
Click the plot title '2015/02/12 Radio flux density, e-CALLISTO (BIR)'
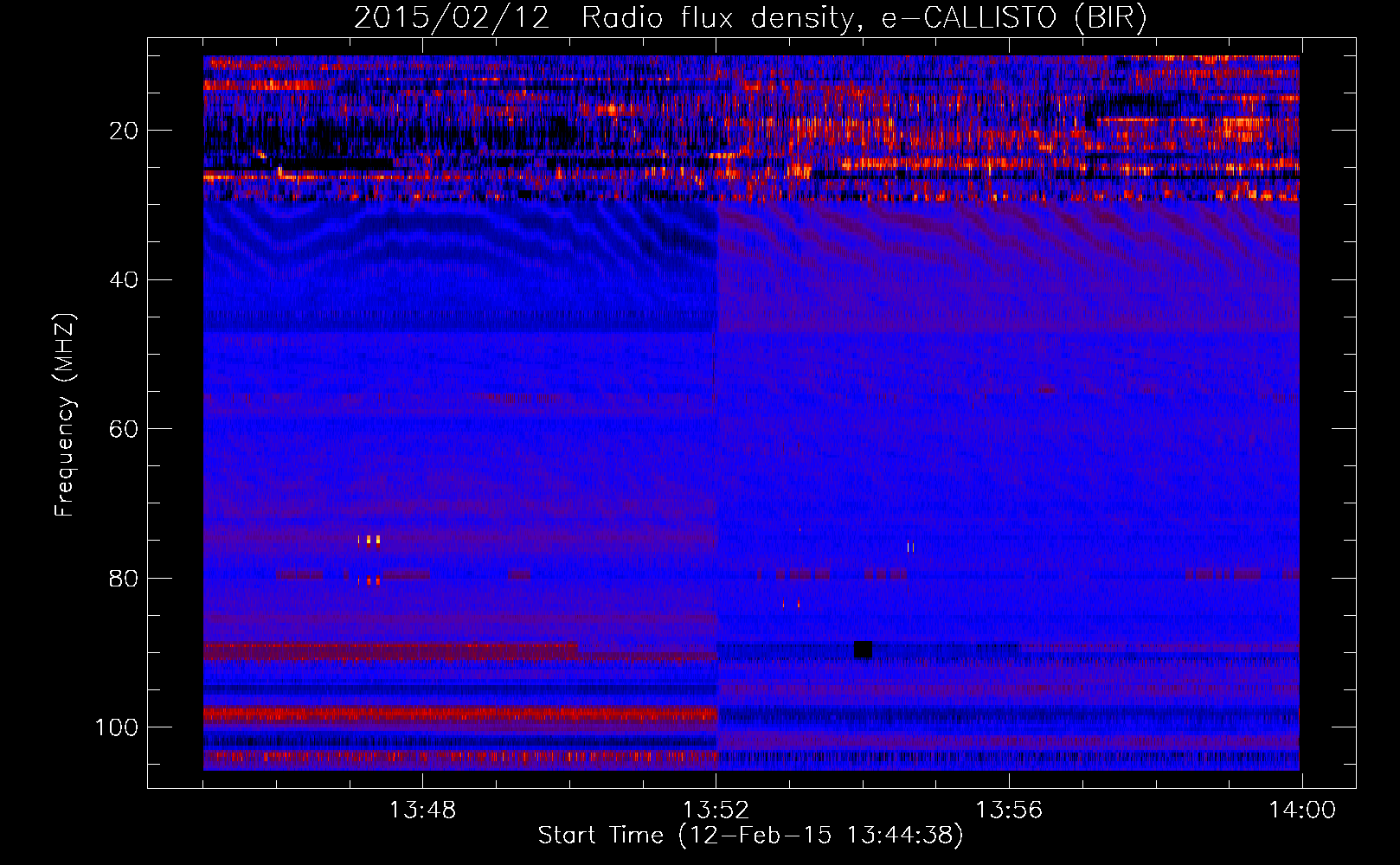click(x=750, y=18)
